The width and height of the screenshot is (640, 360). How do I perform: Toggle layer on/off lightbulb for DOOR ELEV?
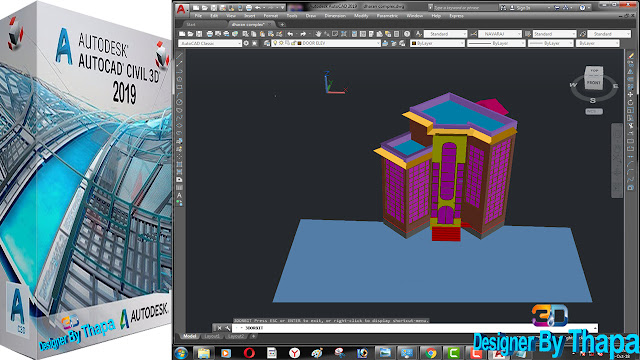point(275,43)
